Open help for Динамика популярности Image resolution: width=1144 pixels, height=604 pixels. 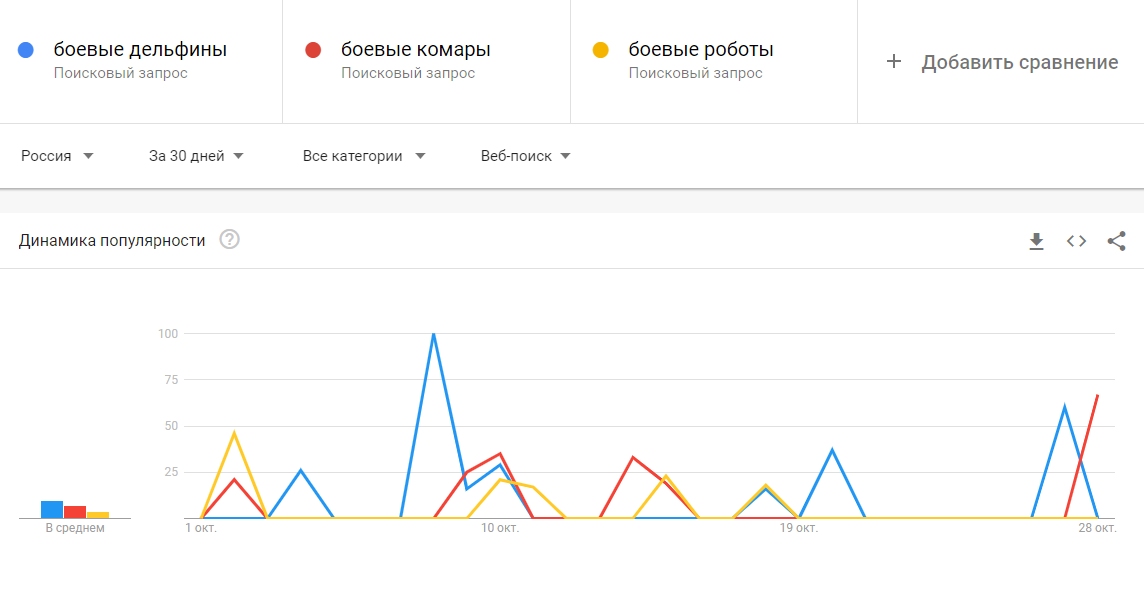click(x=230, y=240)
